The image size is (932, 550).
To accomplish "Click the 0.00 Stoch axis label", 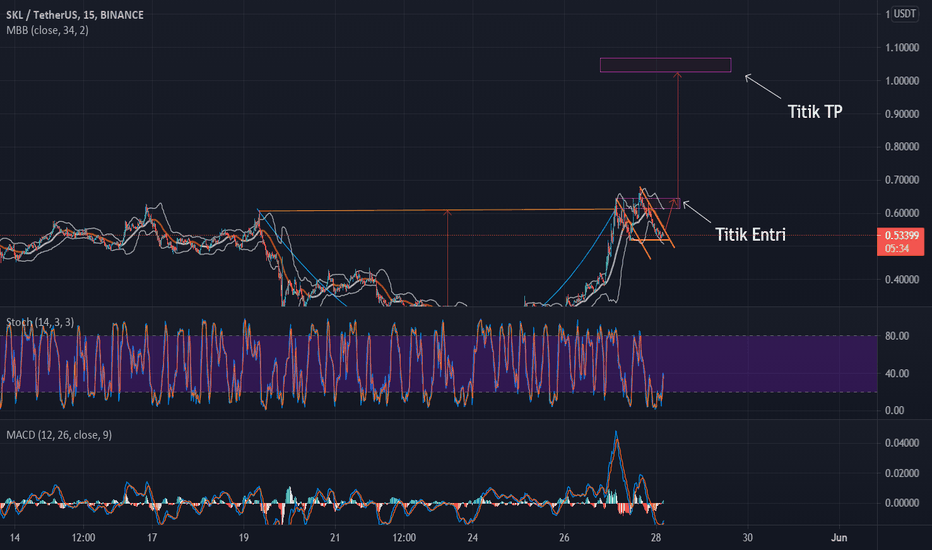I will [895, 410].
